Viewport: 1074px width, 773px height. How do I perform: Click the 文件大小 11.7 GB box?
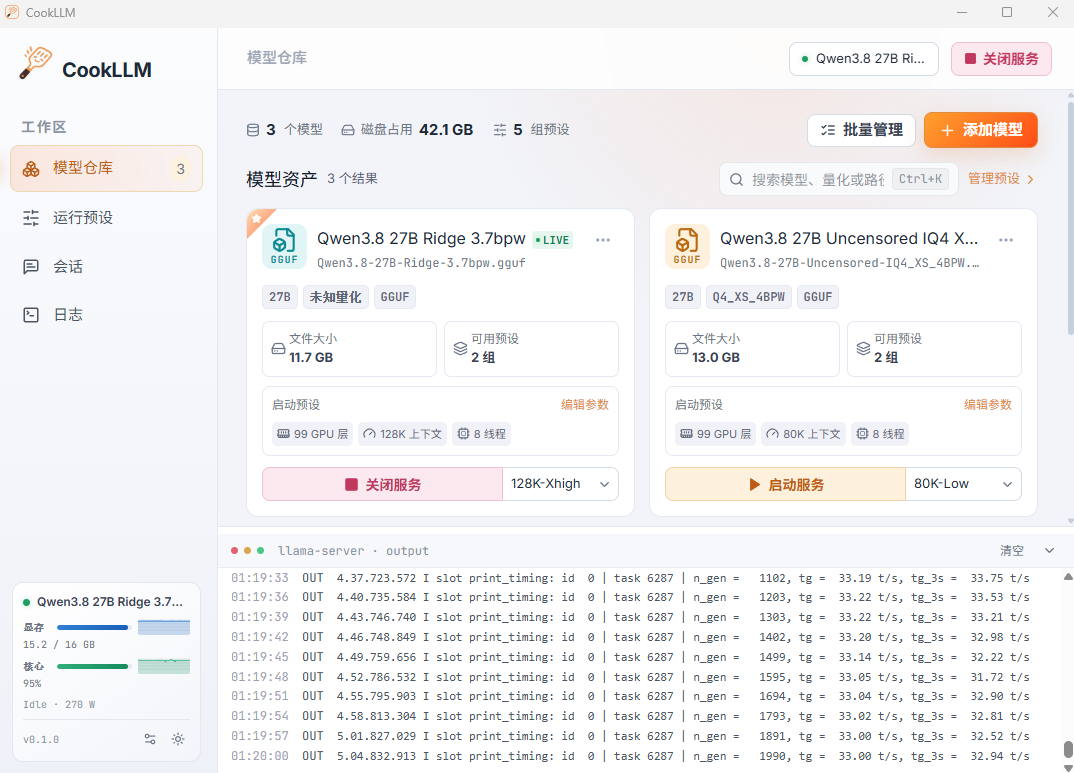tap(349, 349)
